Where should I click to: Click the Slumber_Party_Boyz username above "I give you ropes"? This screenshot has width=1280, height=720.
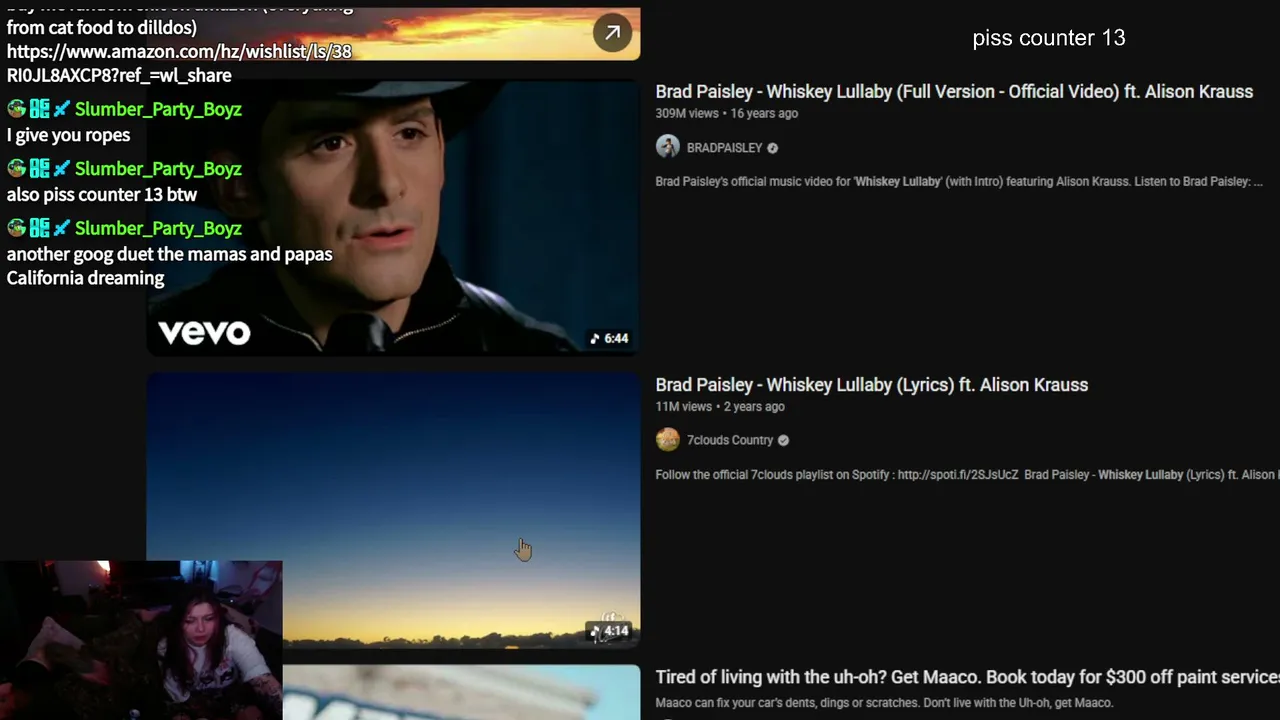(x=158, y=109)
